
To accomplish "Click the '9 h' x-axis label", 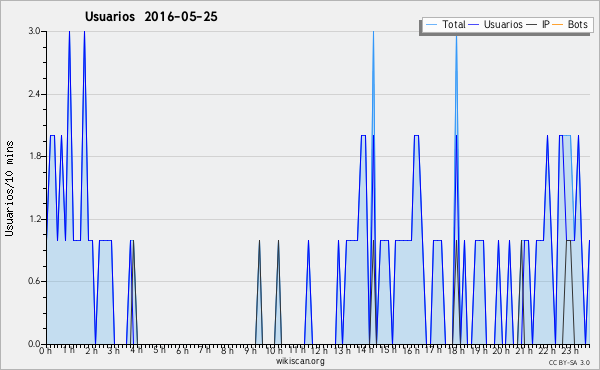I will point(250,351).
